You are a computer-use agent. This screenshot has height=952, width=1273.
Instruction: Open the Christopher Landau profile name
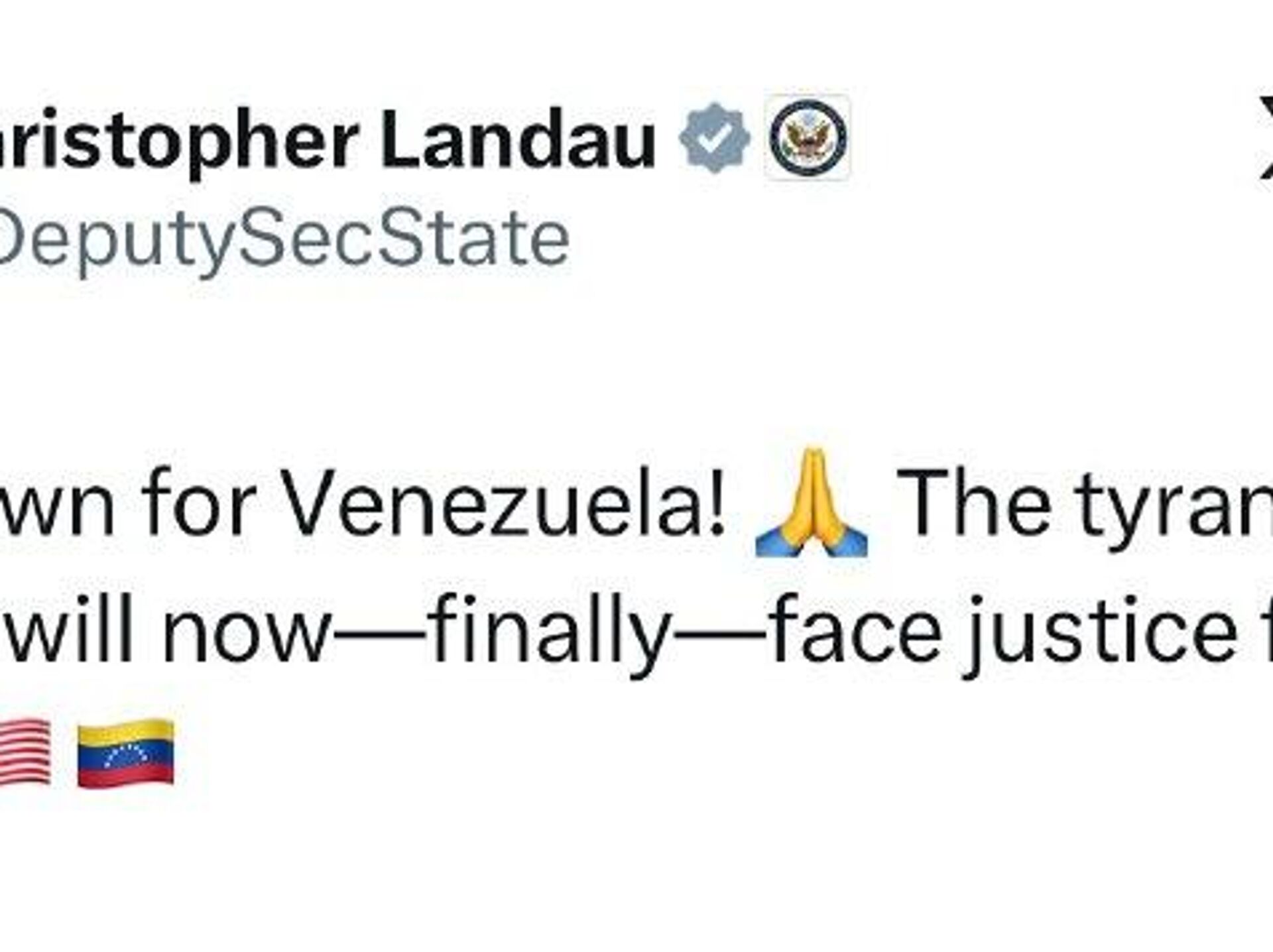[325, 141]
